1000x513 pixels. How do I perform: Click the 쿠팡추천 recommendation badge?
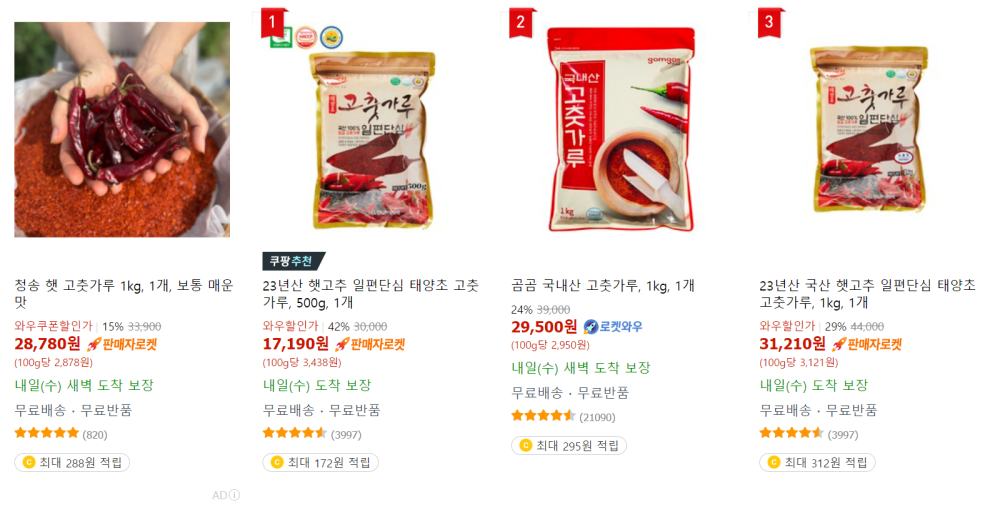293,261
